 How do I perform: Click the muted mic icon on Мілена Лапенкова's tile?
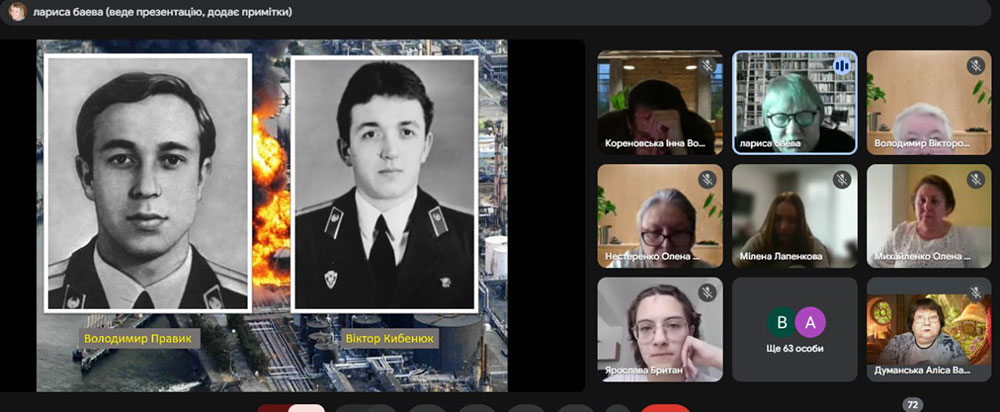[x=841, y=180]
